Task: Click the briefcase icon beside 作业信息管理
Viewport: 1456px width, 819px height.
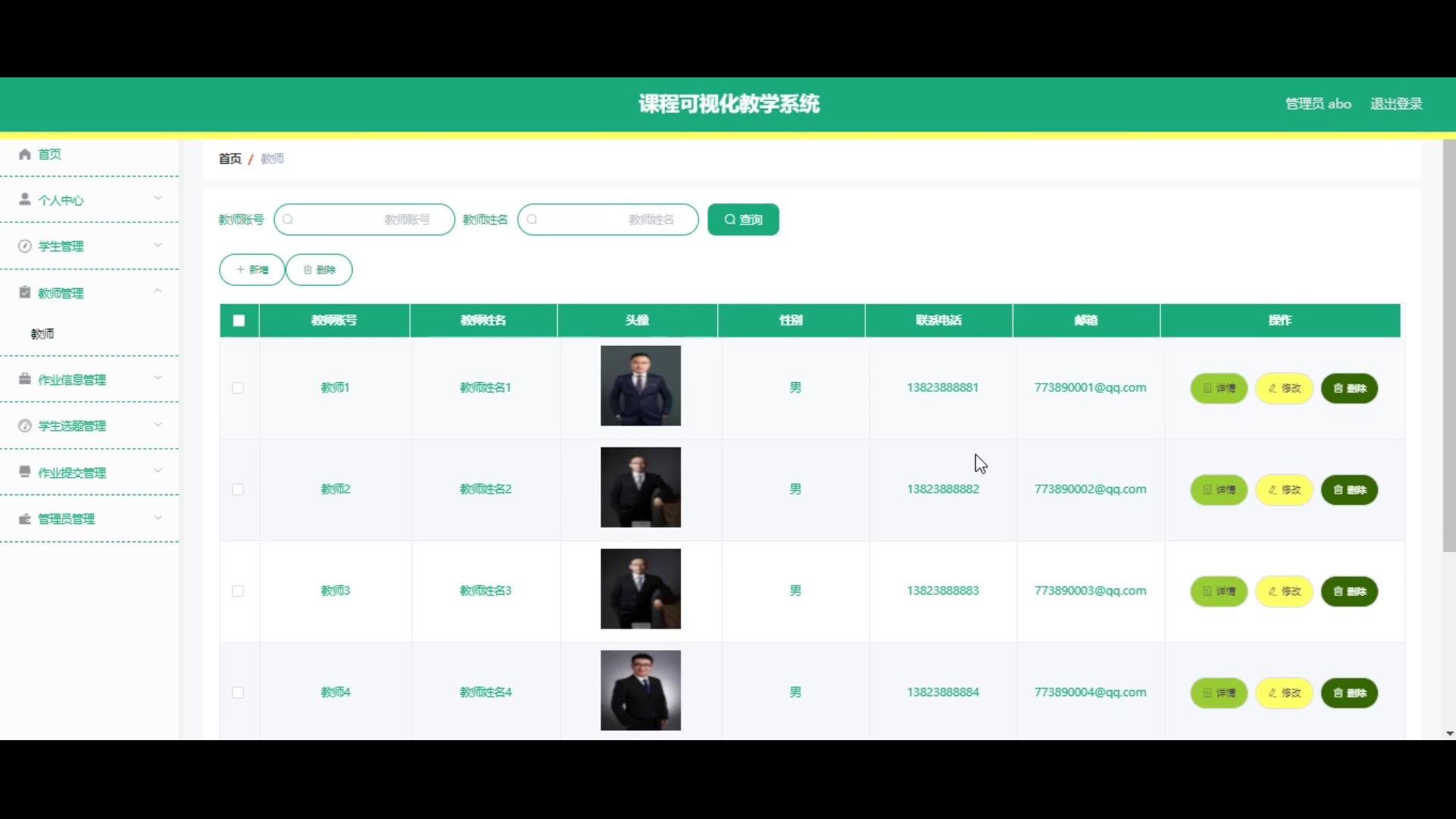Action: pyautogui.click(x=25, y=379)
